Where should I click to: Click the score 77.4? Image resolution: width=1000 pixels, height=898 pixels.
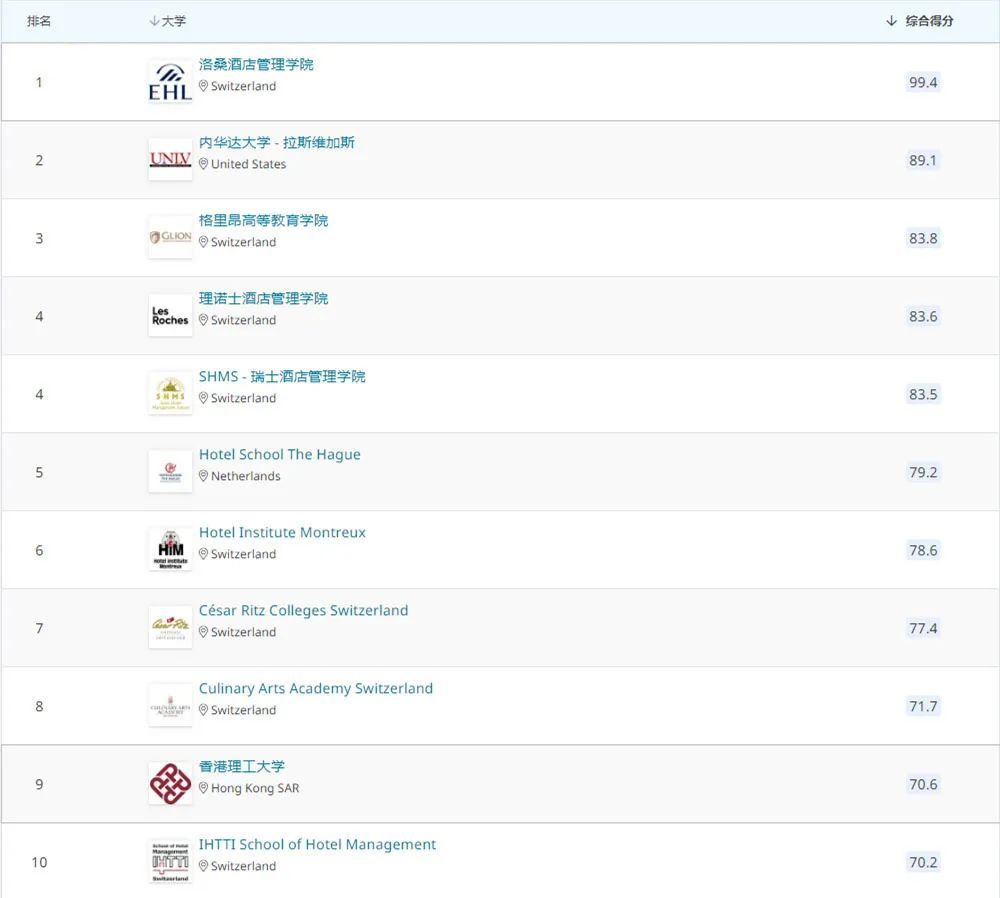(x=923, y=628)
